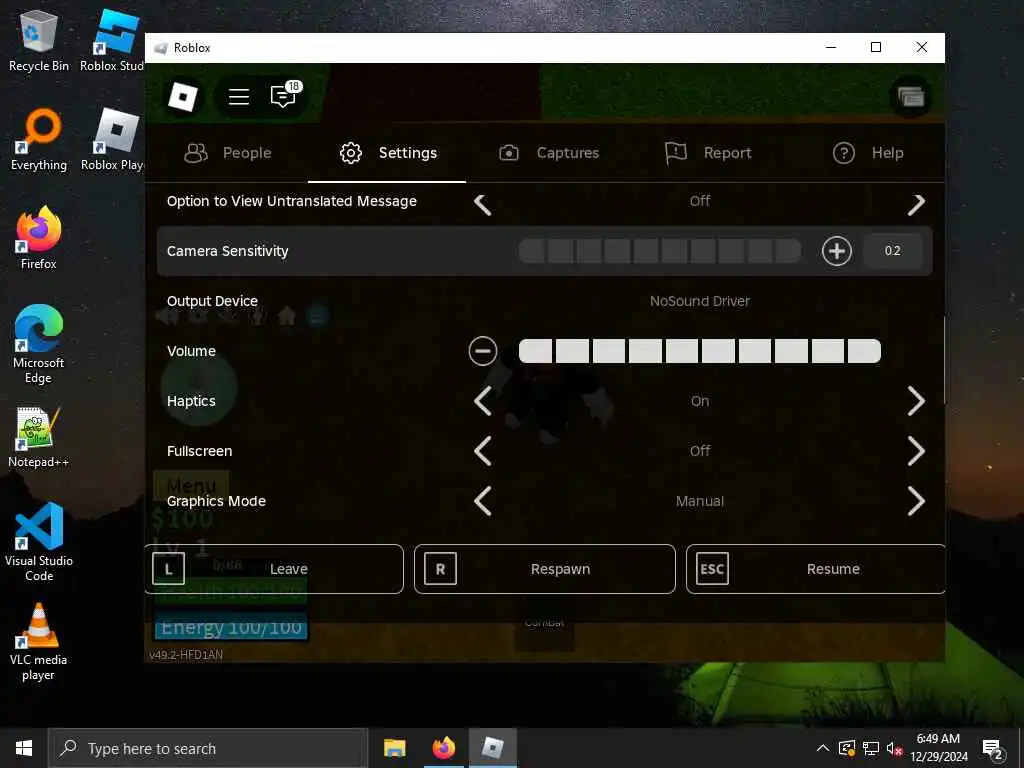The height and width of the screenshot is (768, 1024).
Task: Toggle Fullscreen with right arrow
Action: [916, 451]
